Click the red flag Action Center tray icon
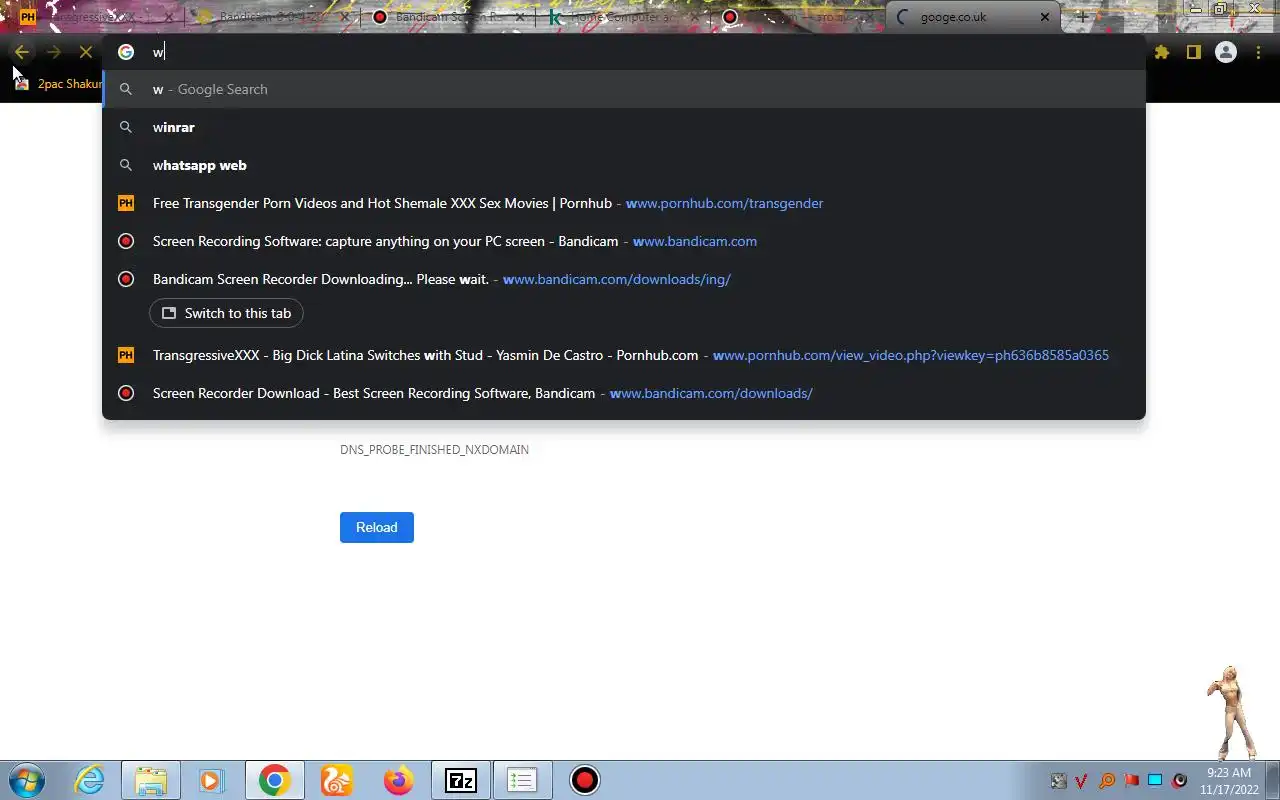The height and width of the screenshot is (800, 1280). pyautogui.click(x=1131, y=781)
